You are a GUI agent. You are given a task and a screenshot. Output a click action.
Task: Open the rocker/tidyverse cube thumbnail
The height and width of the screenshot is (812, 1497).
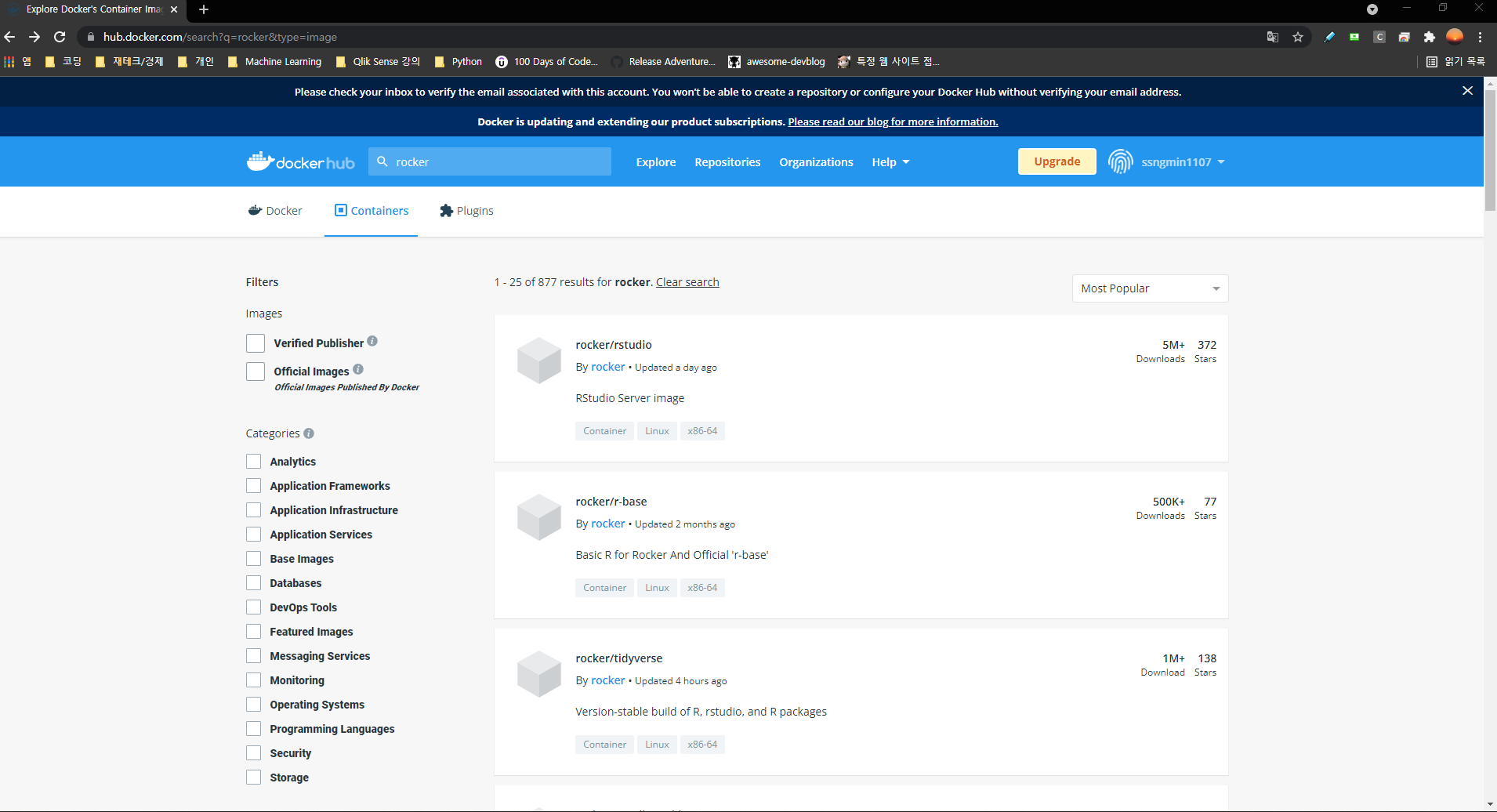click(x=539, y=674)
